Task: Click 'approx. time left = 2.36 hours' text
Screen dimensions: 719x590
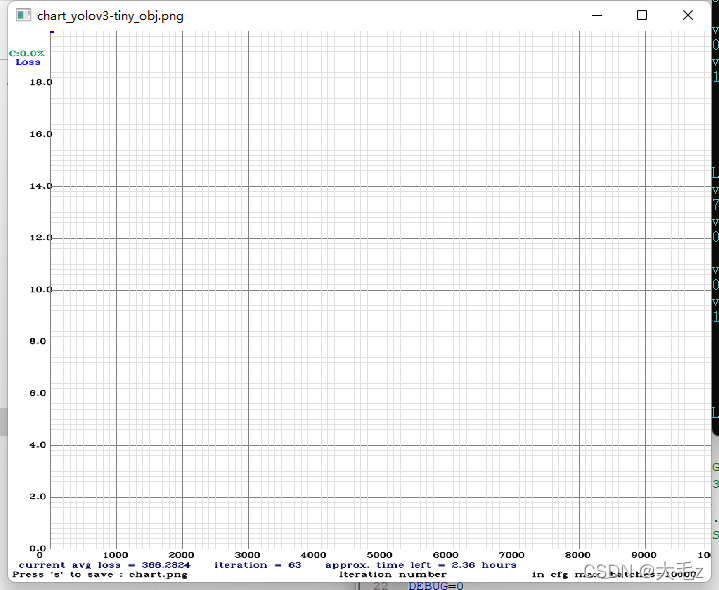Action: (421, 565)
